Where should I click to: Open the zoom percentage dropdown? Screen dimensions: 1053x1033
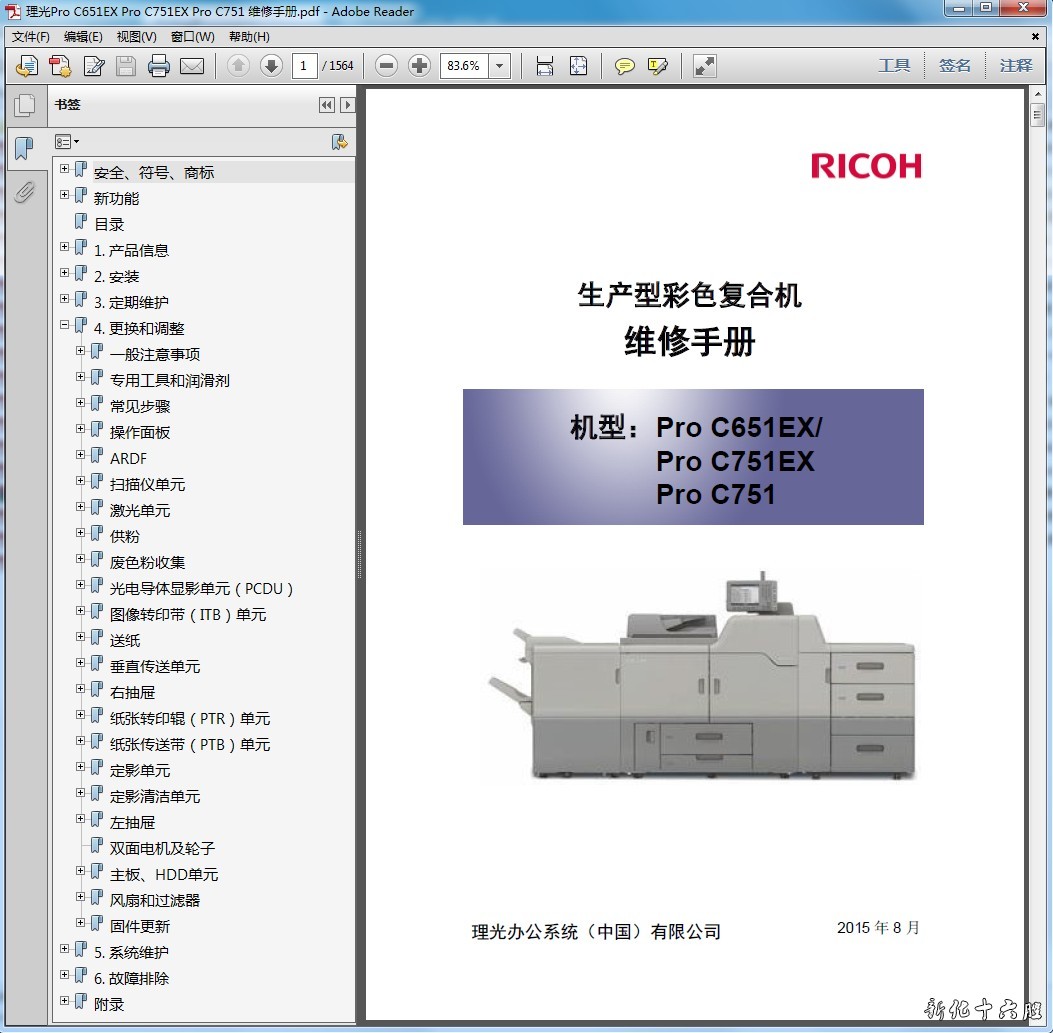pyautogui.click(x=500, y=66)
